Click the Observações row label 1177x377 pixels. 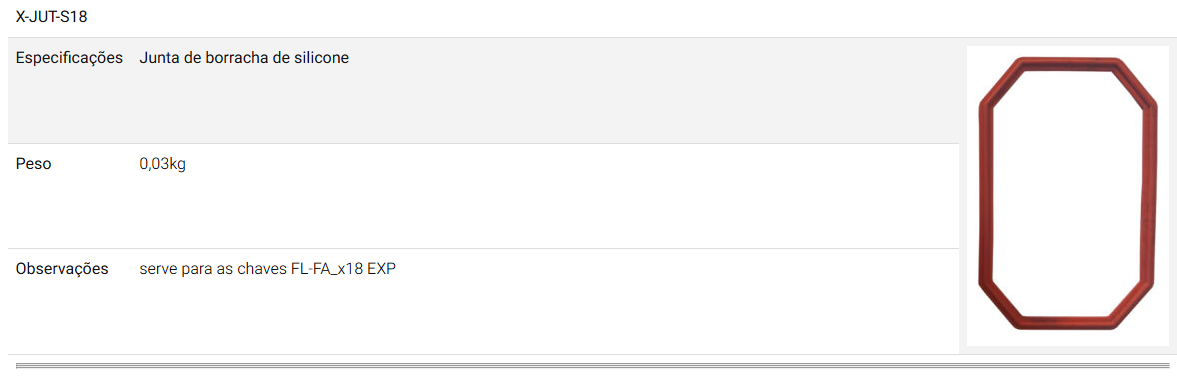62,269
